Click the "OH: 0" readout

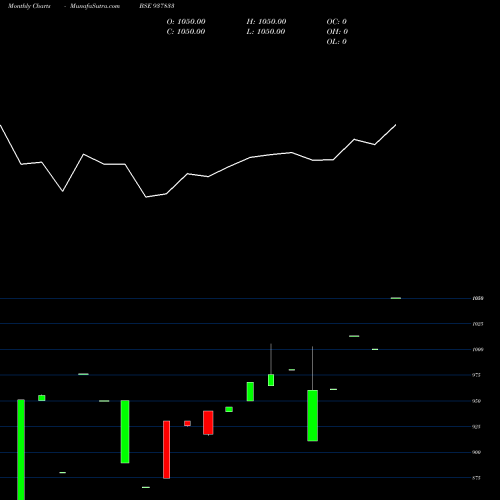[337, 32]
